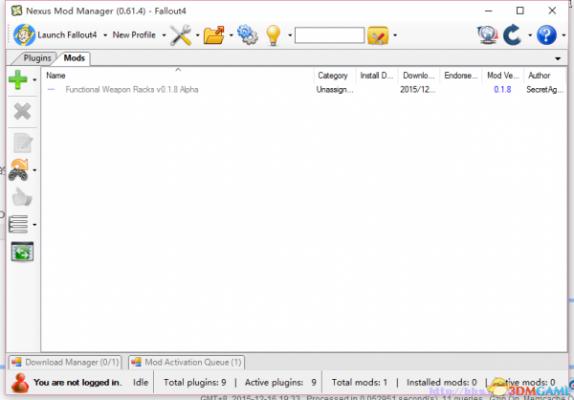Viewport: 574px width, 400px height.
Task: Click the Launch Fallout4 Vault Boy icon
Action: pos(24,35)
